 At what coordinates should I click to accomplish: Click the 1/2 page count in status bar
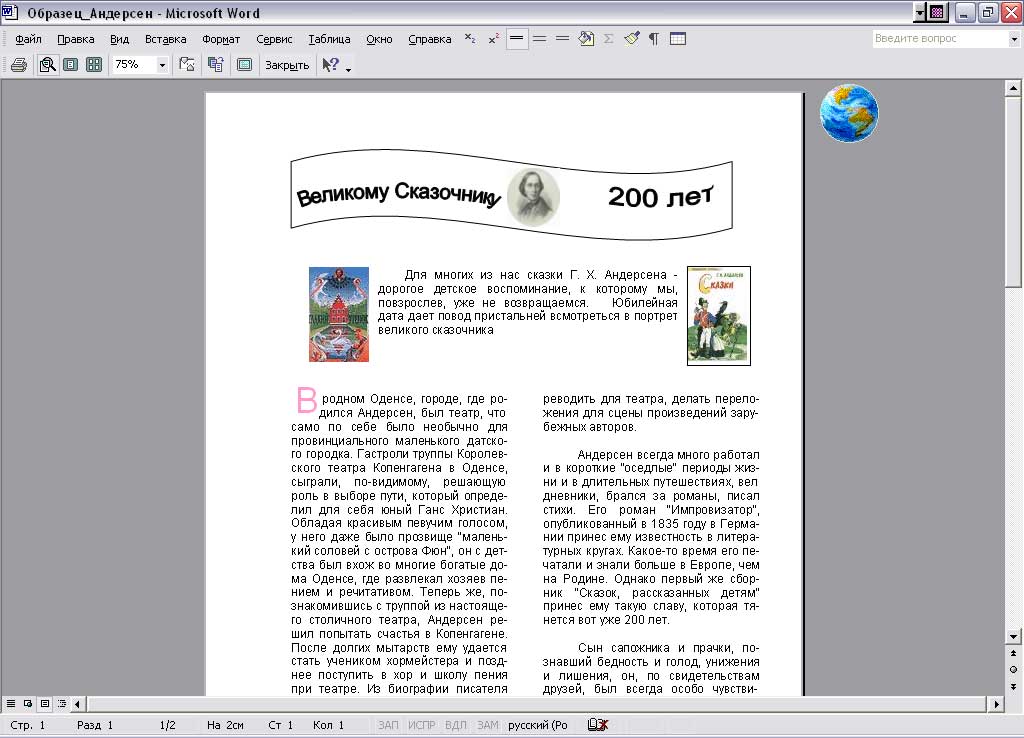[x=167, y=725]
